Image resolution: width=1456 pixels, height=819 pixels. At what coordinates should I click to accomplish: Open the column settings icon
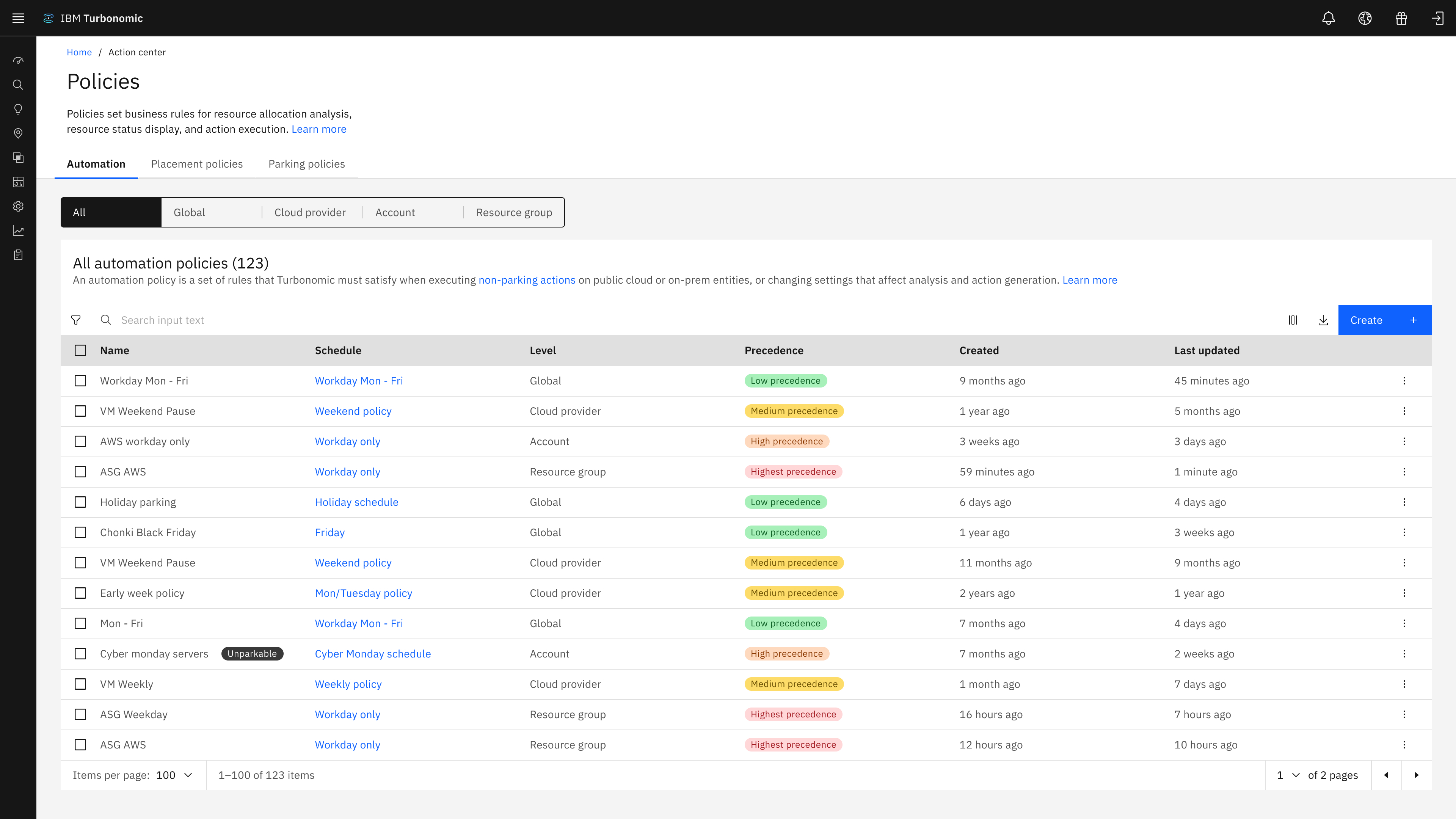coord(1293,320)
